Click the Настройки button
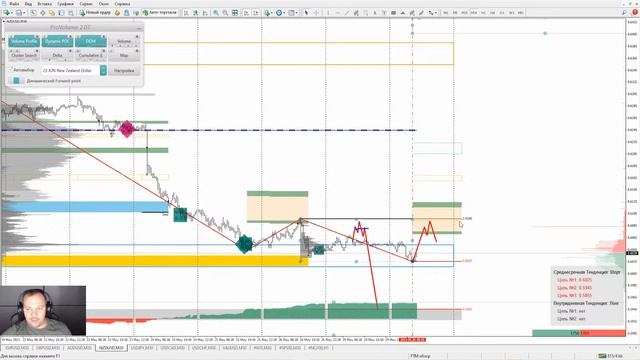 124,71
